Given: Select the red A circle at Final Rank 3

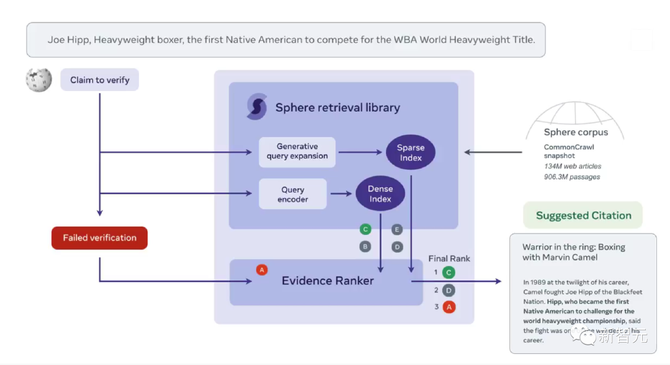Looking at the screenshot, I should point(449,307).
